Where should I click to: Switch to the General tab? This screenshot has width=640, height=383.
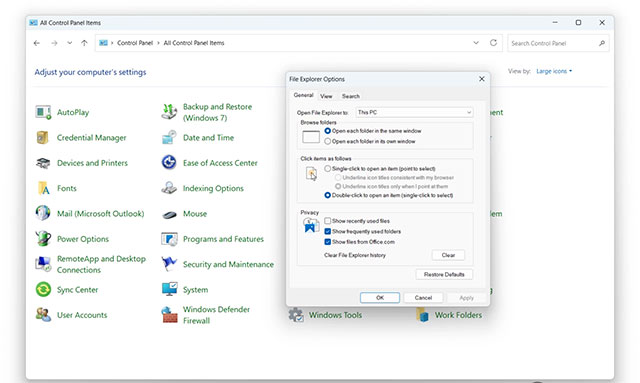coord(303,95)
